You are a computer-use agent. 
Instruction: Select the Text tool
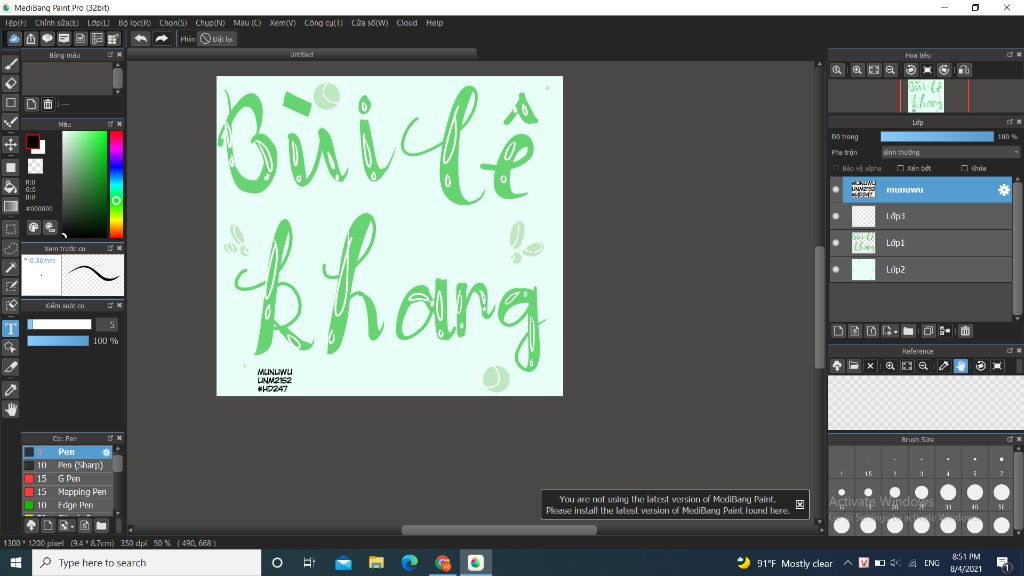(x=10, y=328)
